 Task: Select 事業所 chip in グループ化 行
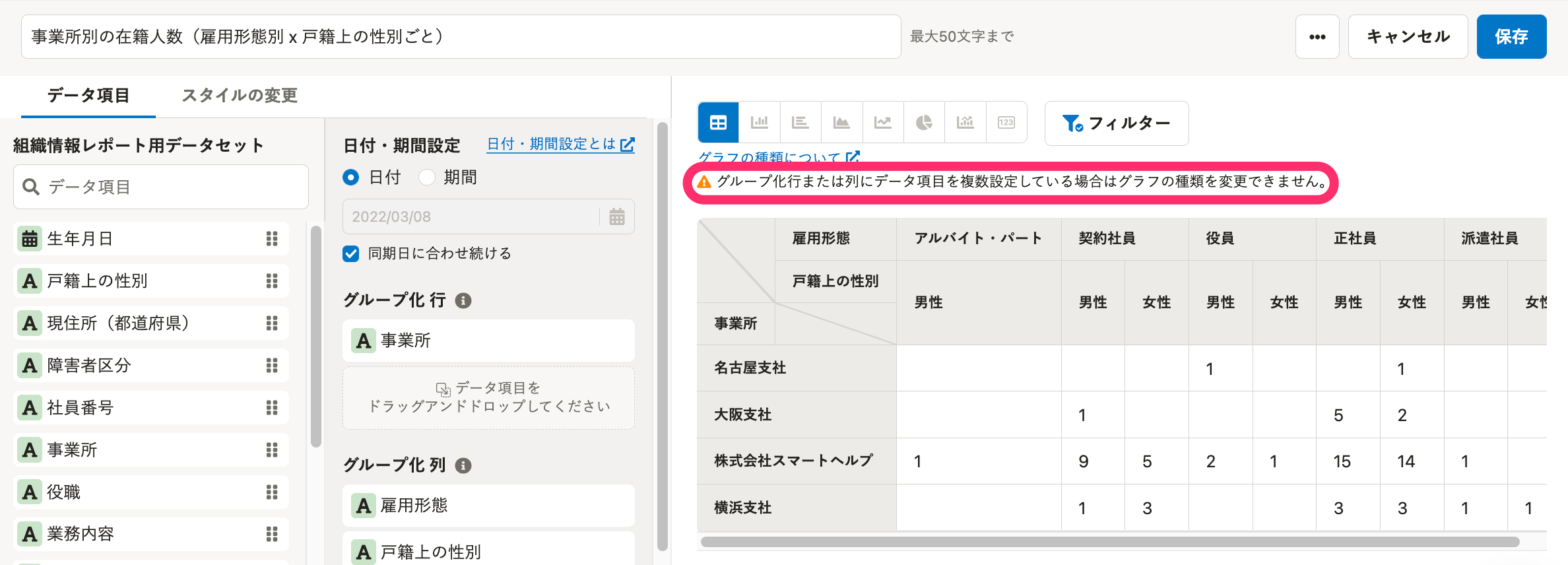click(488, 341)
